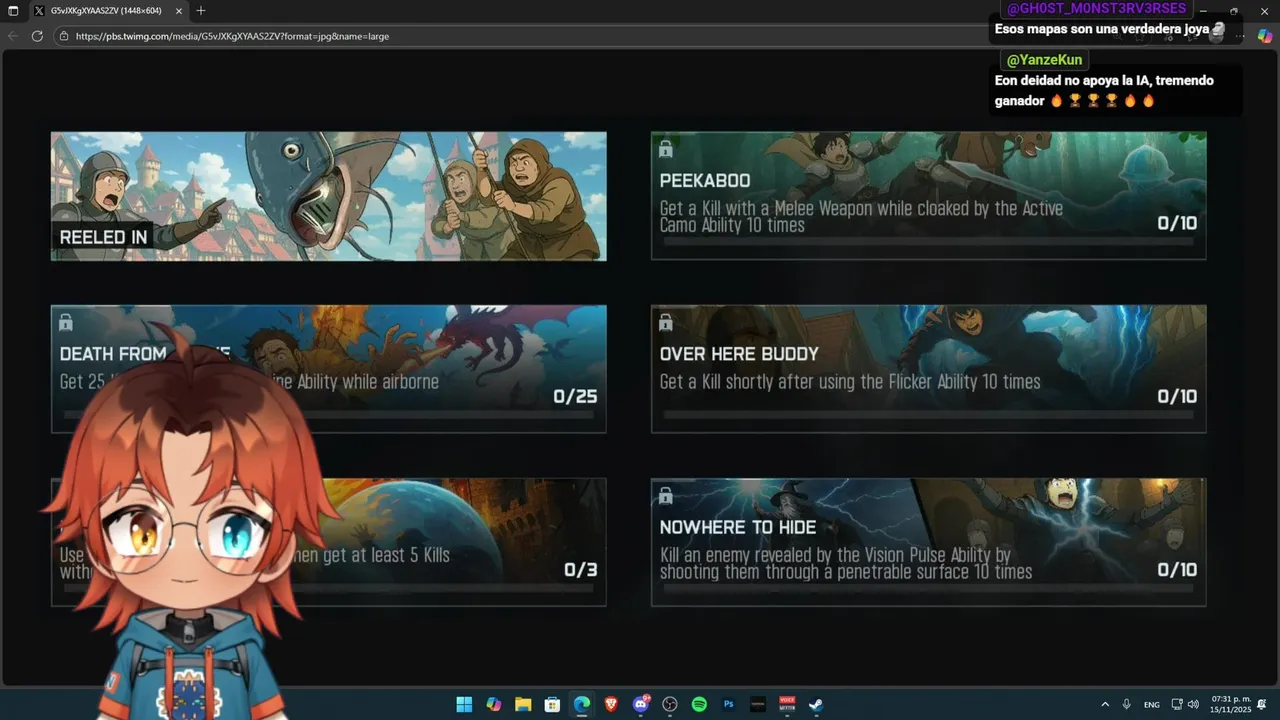The width and height of the screenshot is (1280, 720).
Task: Open the clock and calendar flyout
Action: [1230, 704]
